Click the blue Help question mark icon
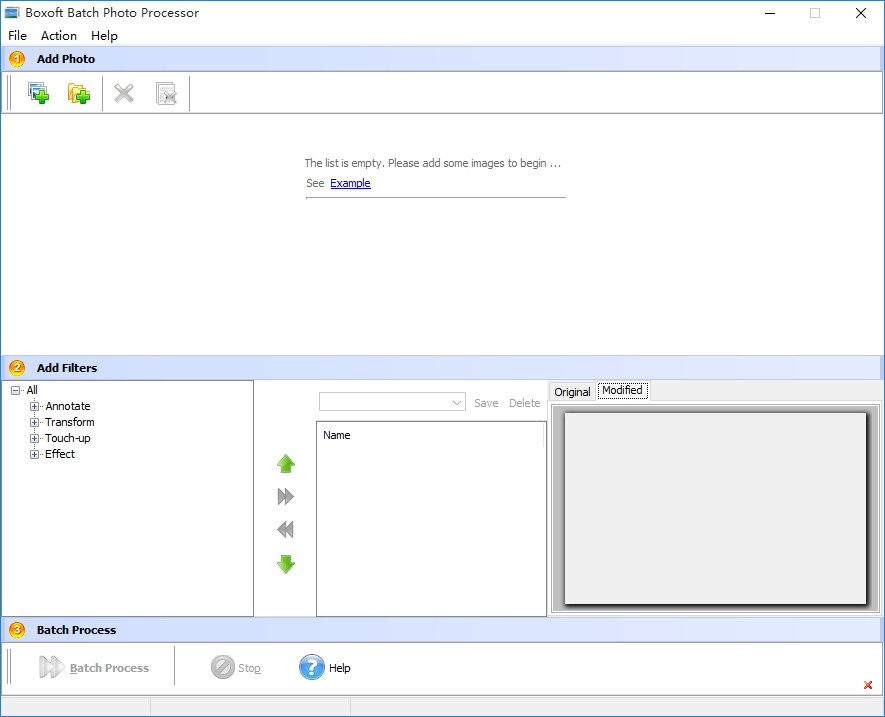The image size is (885, 717). (312, 667)
